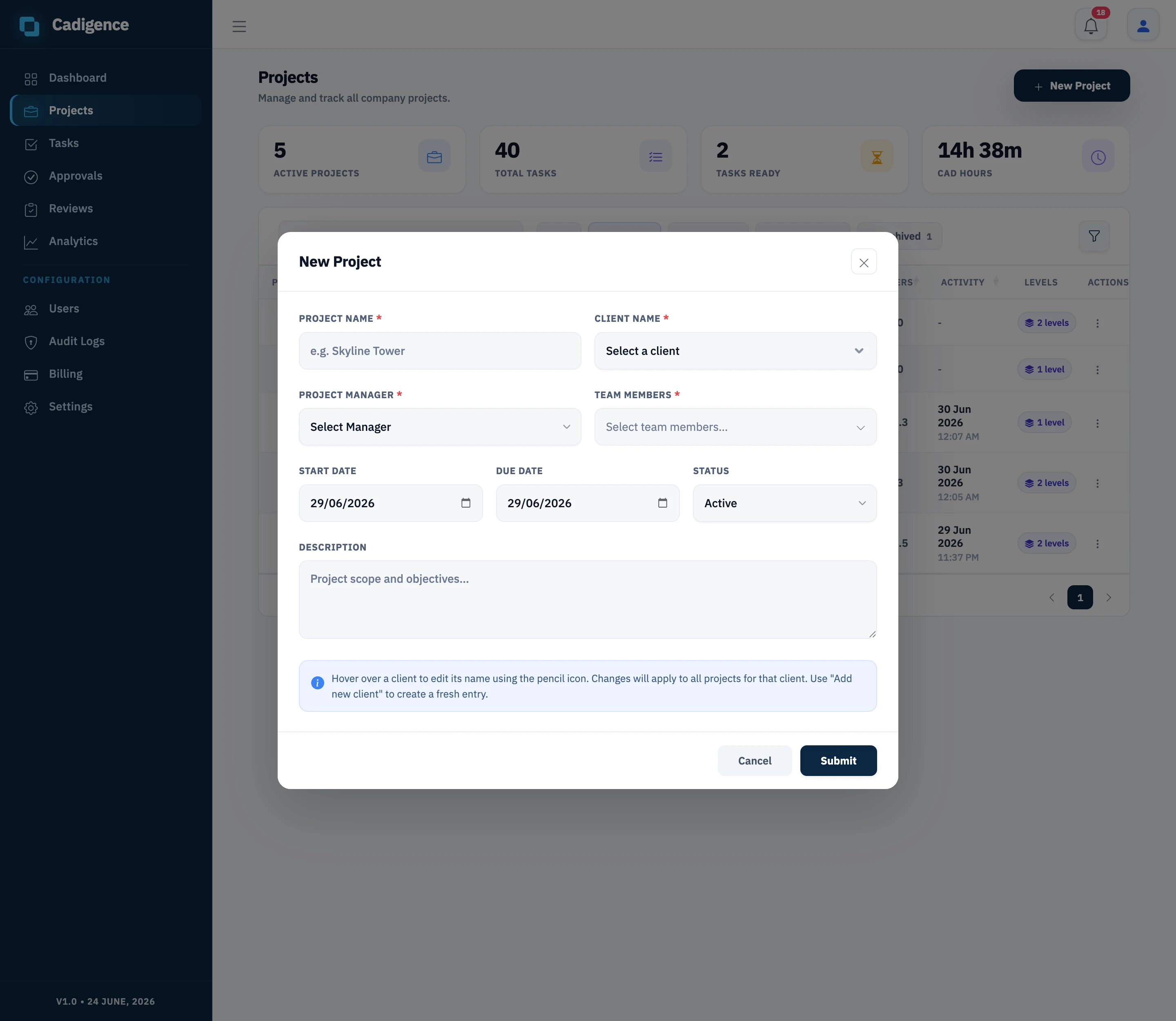Open the Due Date calendar picker icon
The height and width of the screenshot is (1021, 1176).
click(663, 502)
